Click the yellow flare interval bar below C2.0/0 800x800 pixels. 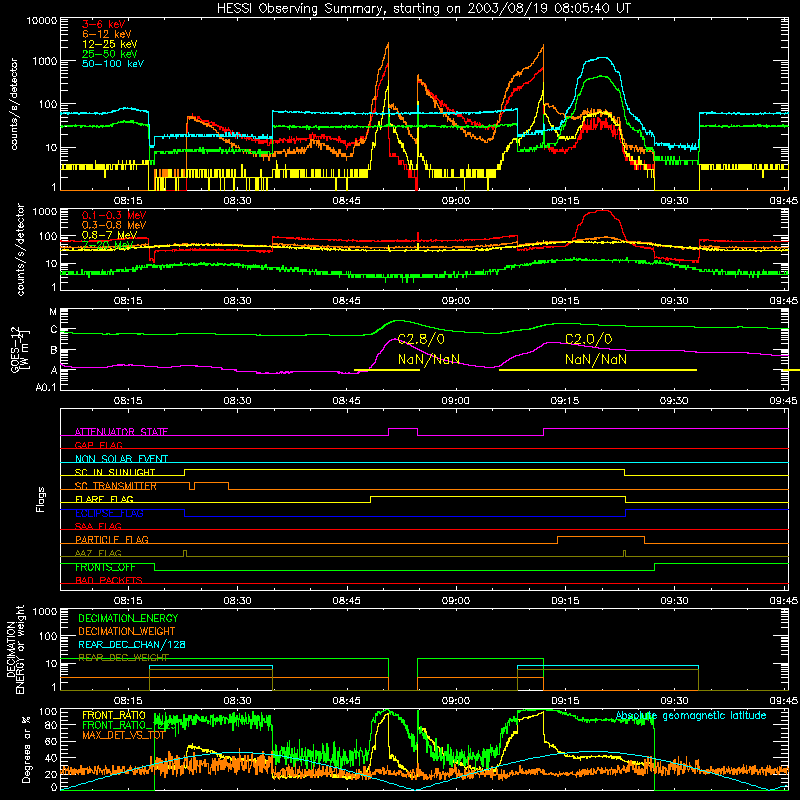(x=597, y=370)
